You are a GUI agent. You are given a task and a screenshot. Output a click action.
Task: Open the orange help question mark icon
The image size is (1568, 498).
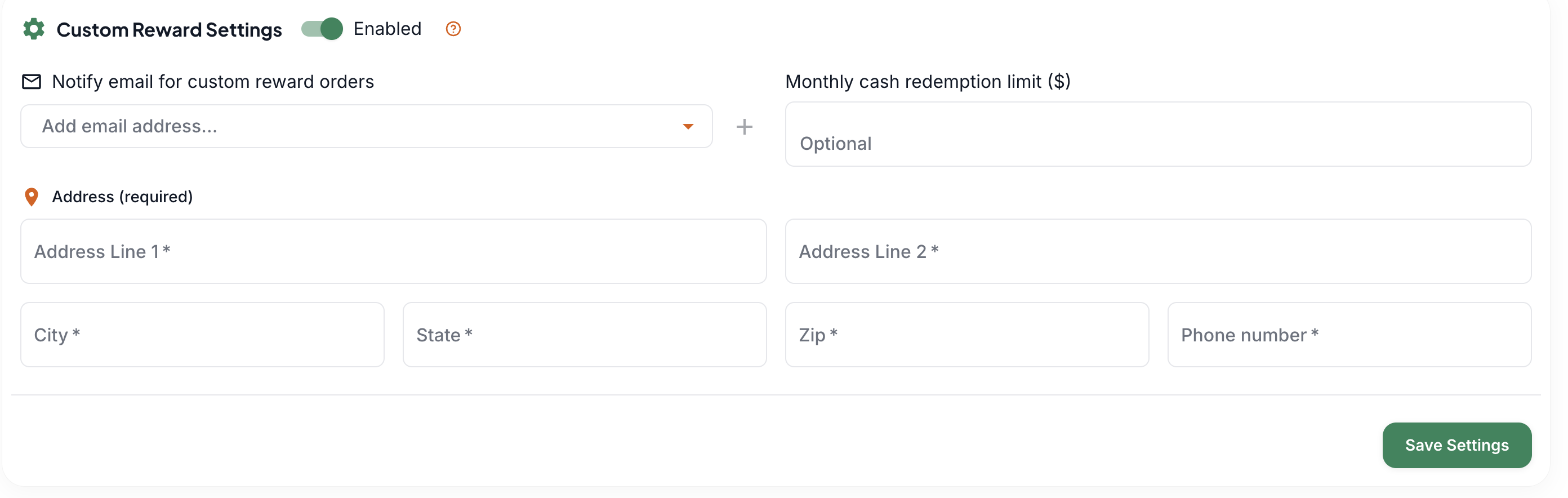point(453,29)
